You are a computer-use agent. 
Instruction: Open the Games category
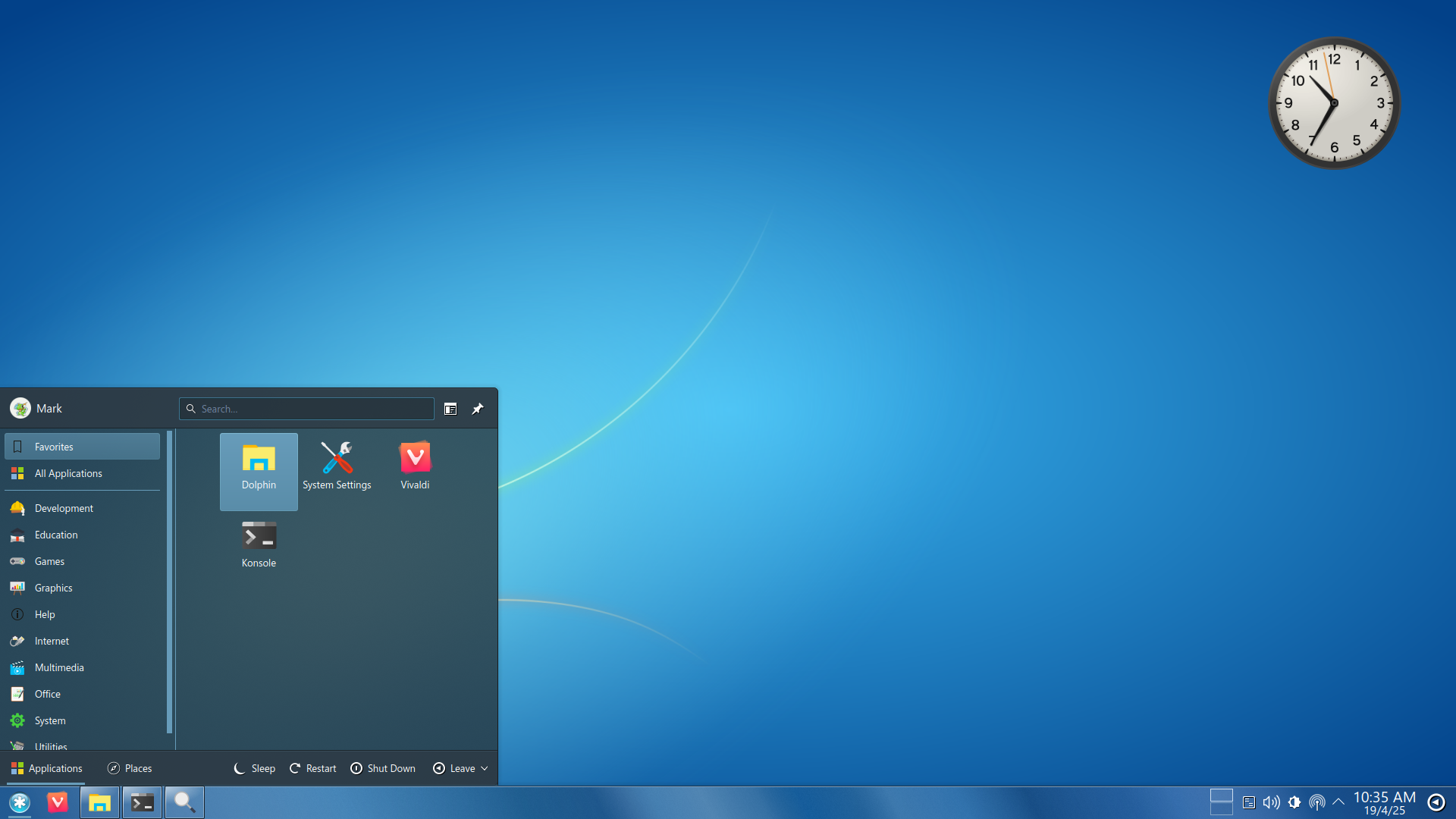click(x=83, y=561)
